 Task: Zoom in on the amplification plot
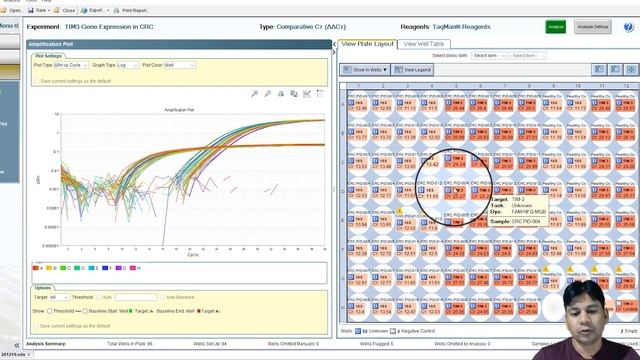click(254, 94)
